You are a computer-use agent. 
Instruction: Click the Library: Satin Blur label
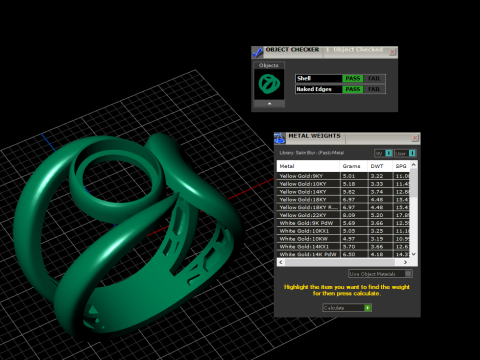tap(311, 153)
